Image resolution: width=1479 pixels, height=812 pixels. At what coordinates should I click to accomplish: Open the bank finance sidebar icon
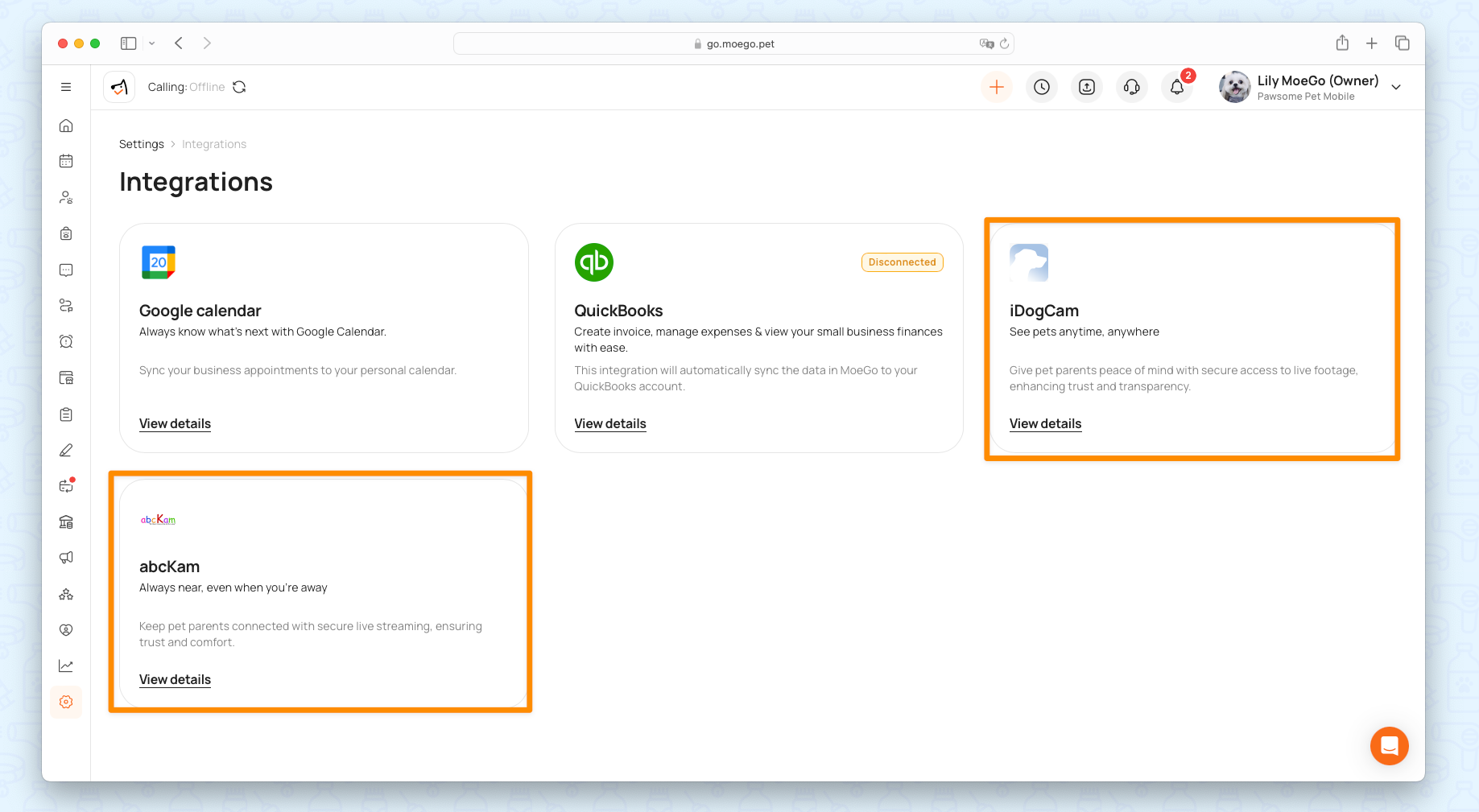[x=66, y=521]
